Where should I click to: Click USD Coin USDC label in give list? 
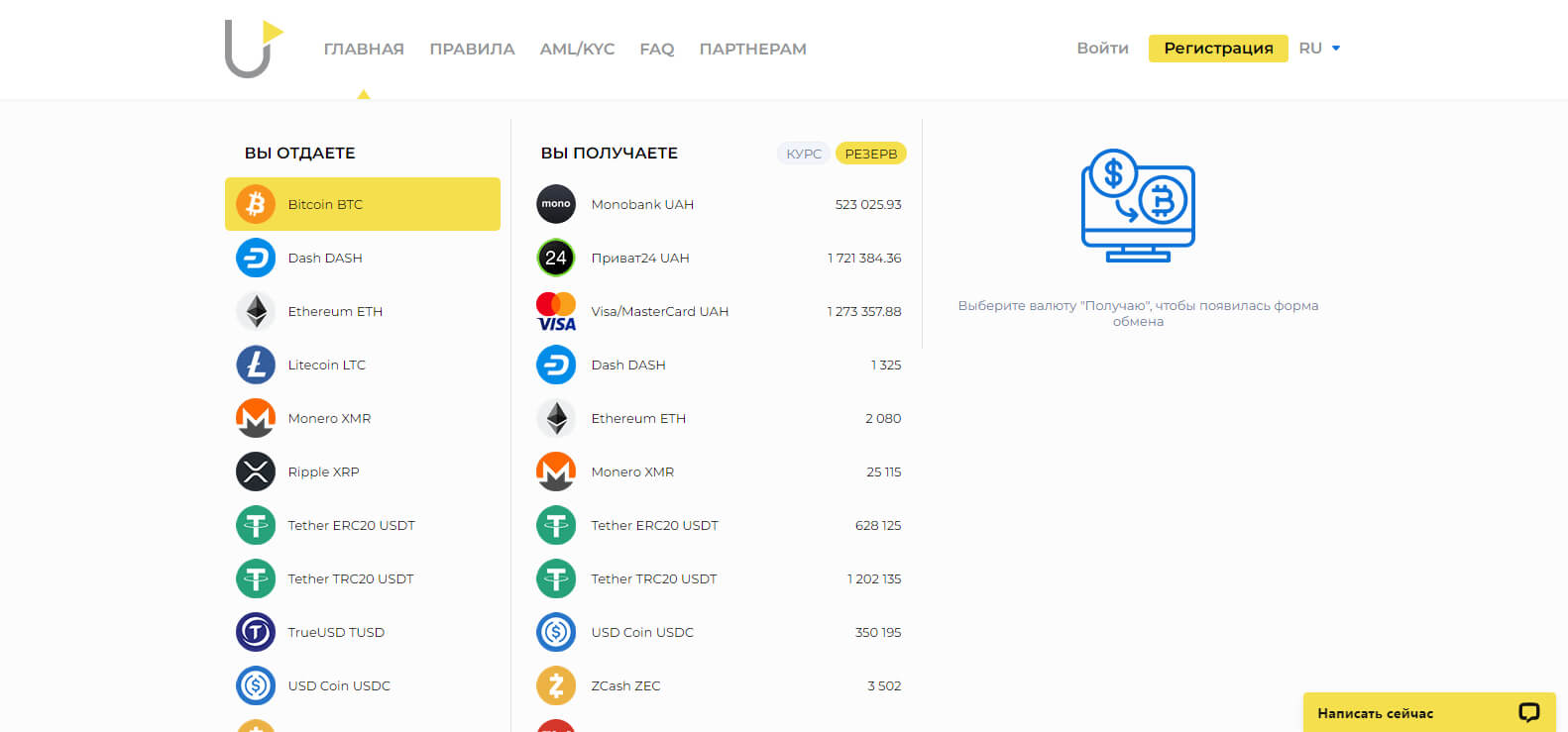pyautogui.click(x=339, y=685)
